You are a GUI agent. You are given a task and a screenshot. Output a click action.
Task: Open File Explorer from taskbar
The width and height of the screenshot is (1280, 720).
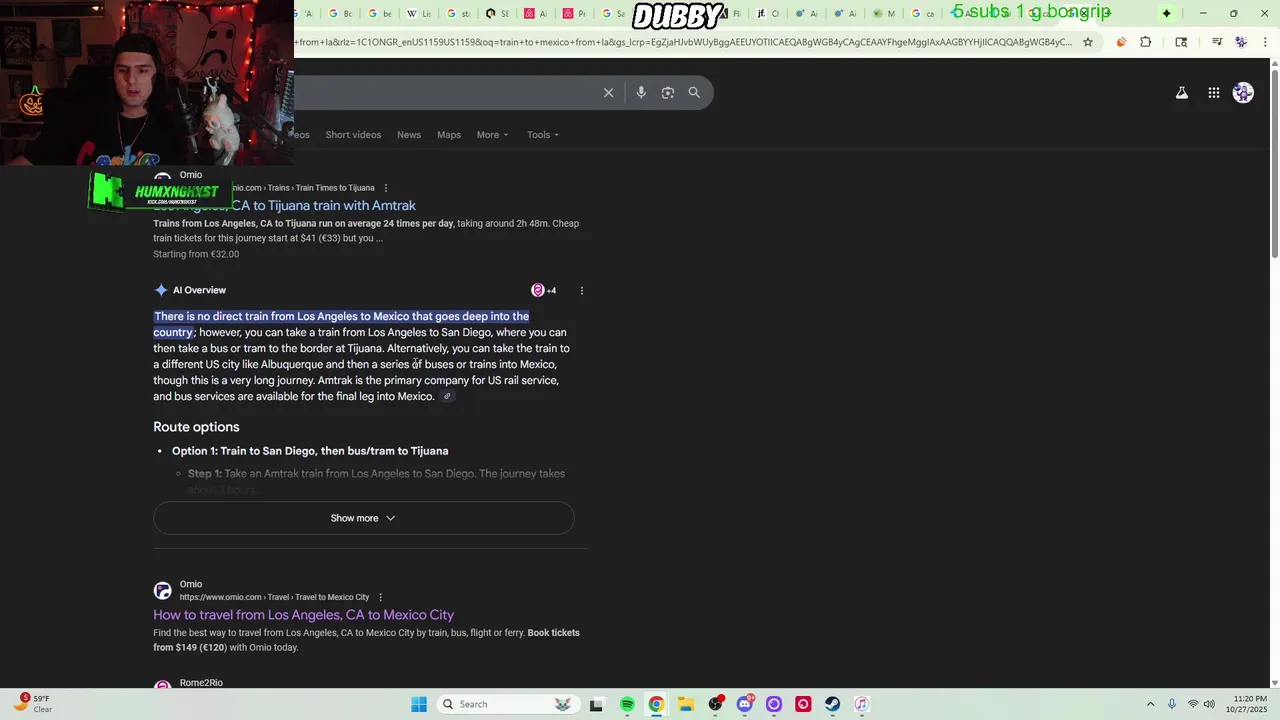pyautogui.click(x=685, y=704)
